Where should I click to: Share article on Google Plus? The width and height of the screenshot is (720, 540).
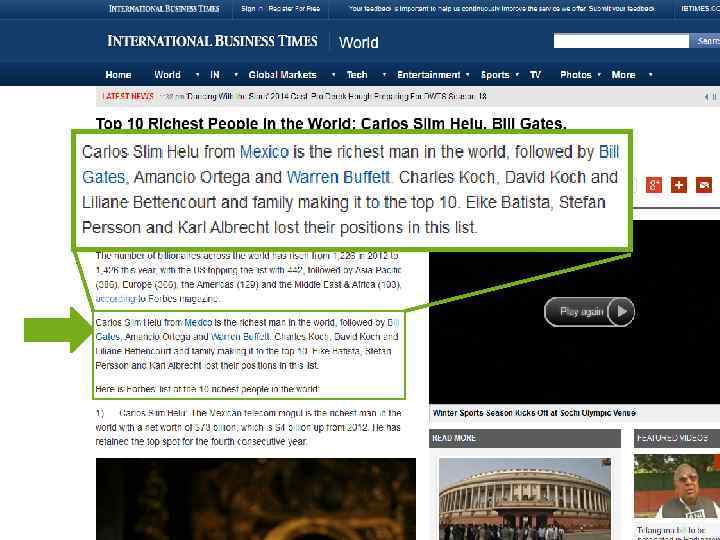(x=654, y=185)
